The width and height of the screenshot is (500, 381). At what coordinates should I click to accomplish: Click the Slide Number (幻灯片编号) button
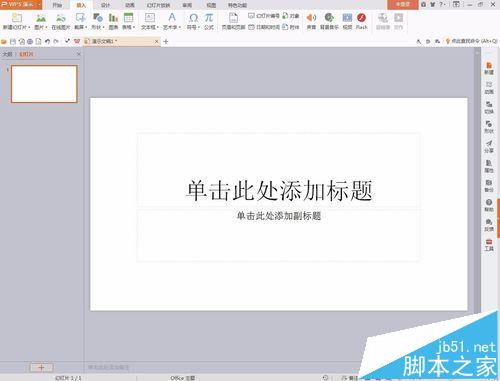coord(264,16)
